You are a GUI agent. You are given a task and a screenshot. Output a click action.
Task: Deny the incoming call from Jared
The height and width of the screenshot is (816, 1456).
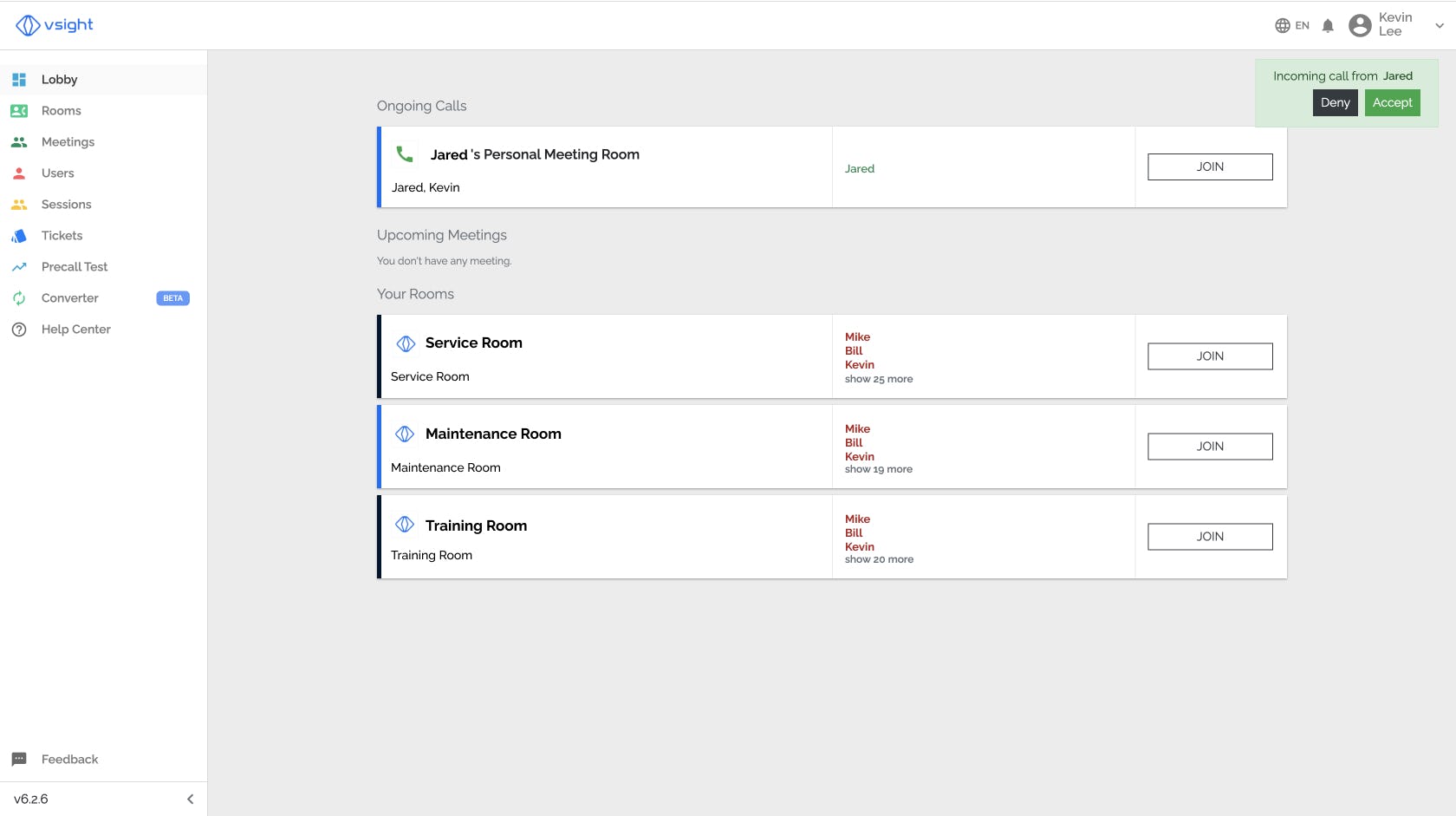(1335, 102)
